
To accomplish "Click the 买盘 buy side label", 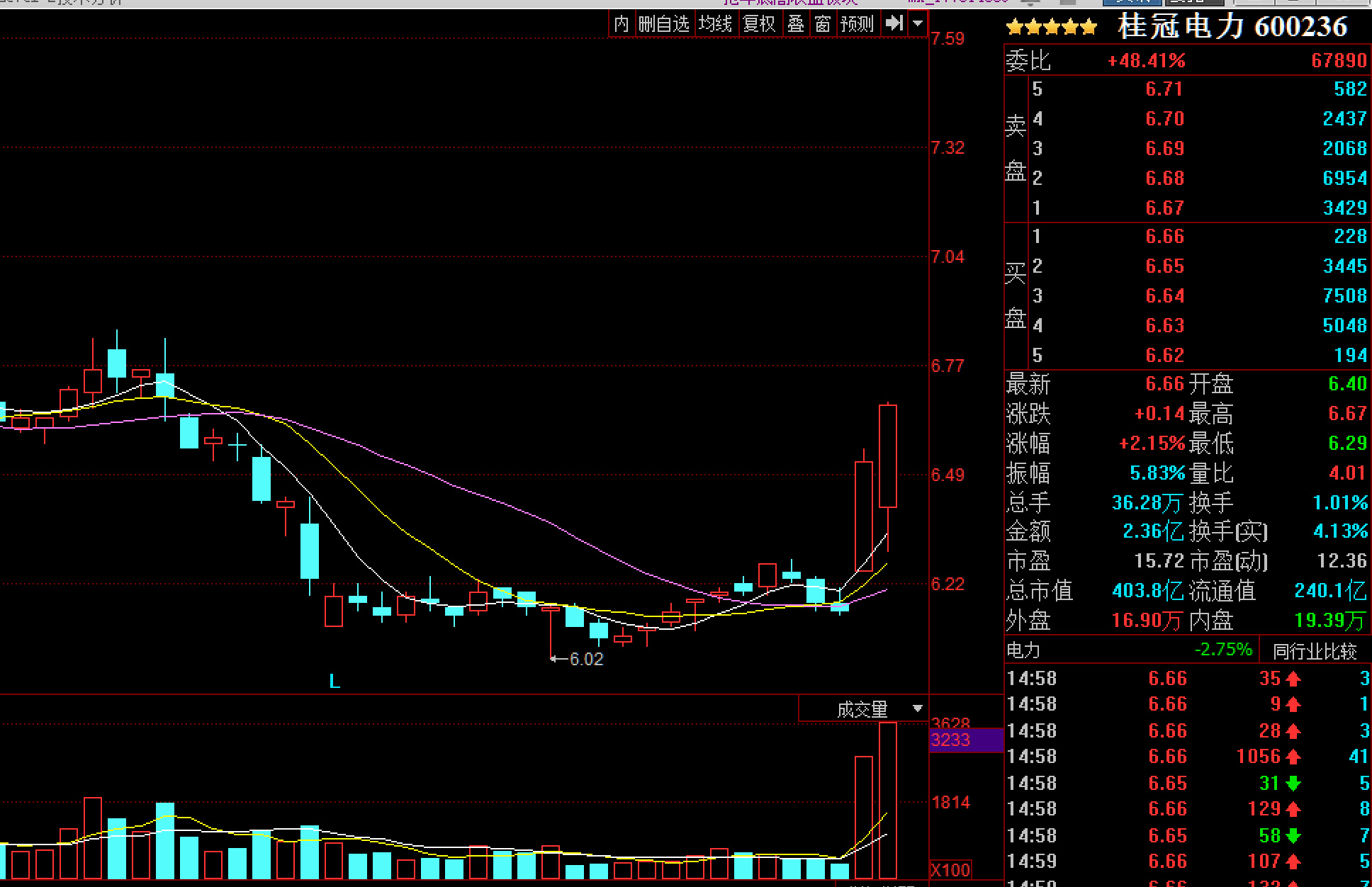I will [x=1016, y=295].
